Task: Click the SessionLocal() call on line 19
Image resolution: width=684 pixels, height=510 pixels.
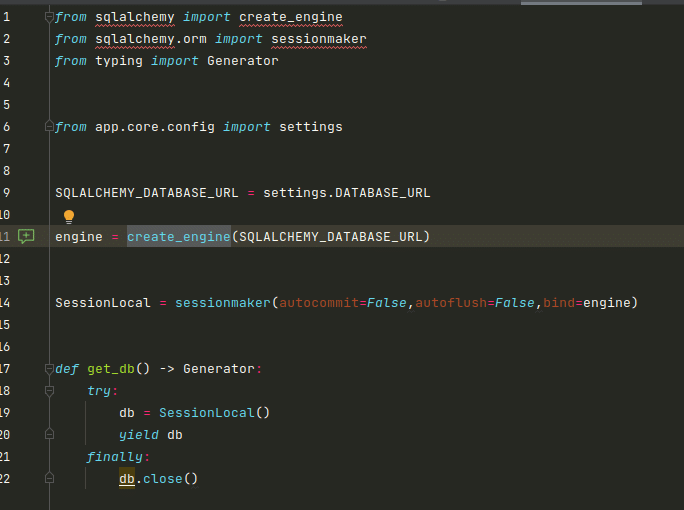Action: [x=214, y=413]
